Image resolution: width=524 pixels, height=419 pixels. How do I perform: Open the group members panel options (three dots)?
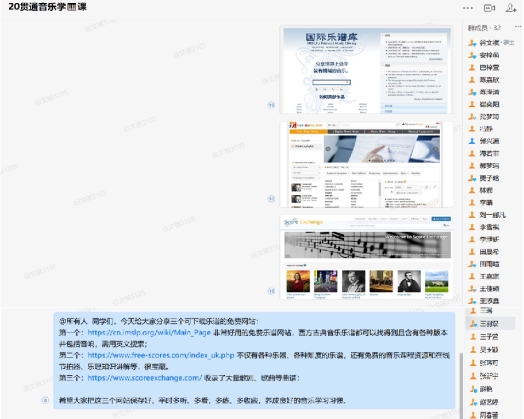[x=518, y=27]
